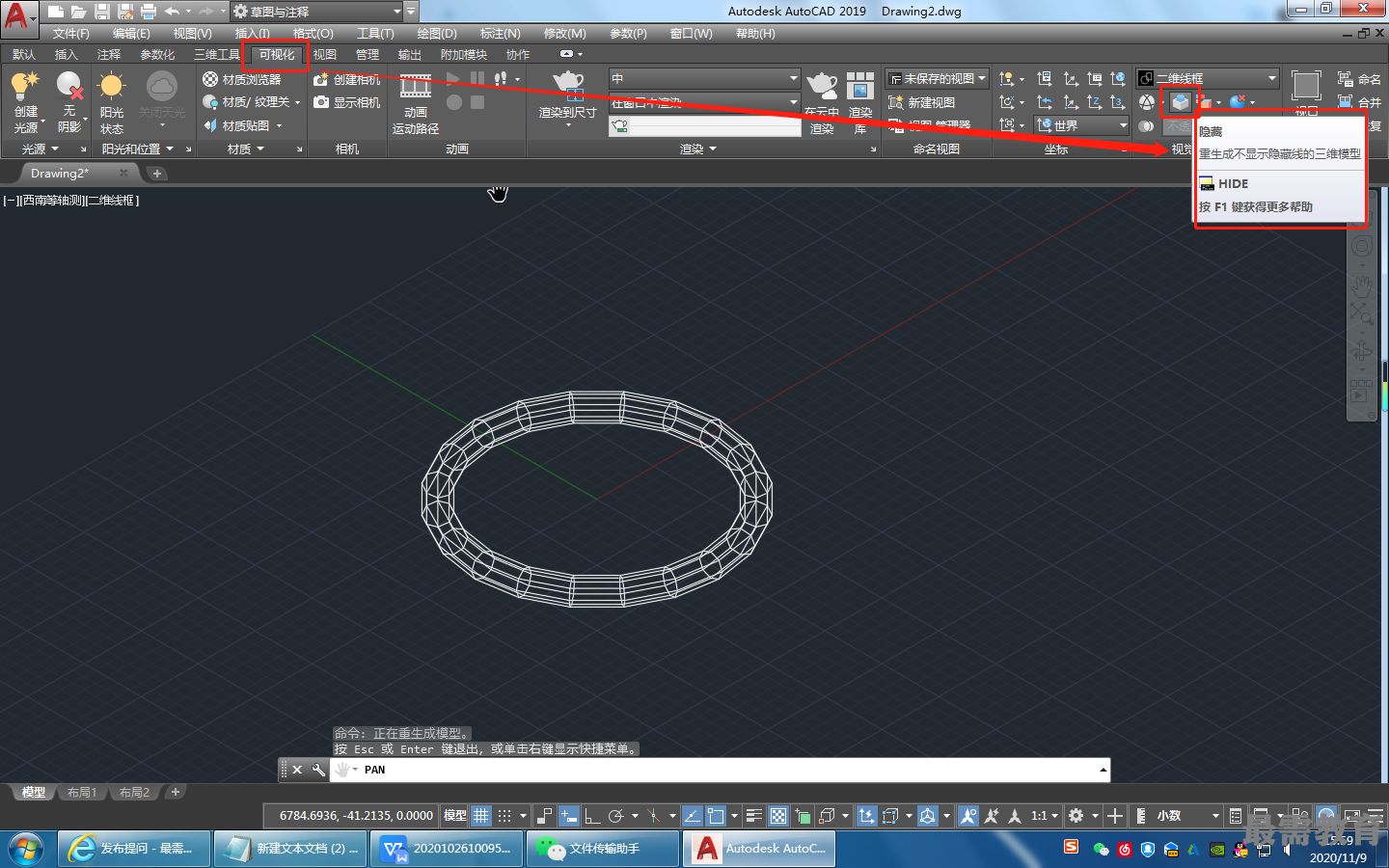
Task: Toggle drawing grid display in status bar
Action: [x=481, y=816]
